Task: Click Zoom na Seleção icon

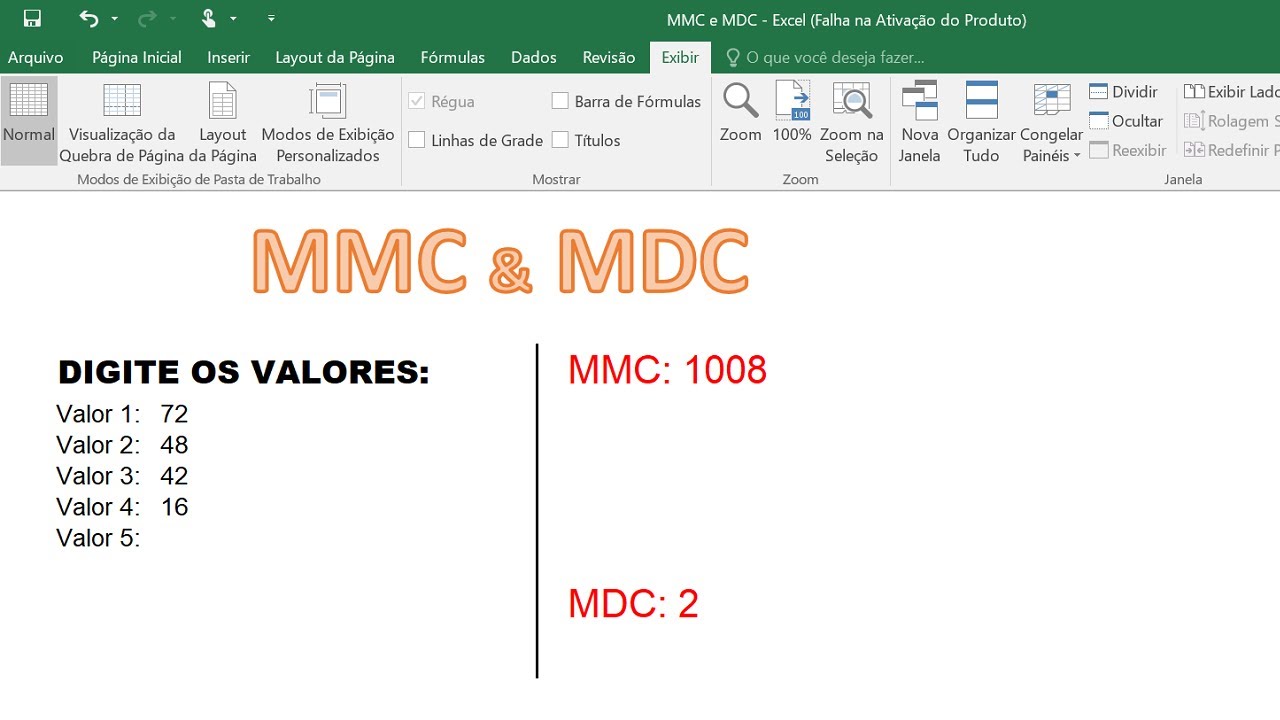Action: point(852,122)
